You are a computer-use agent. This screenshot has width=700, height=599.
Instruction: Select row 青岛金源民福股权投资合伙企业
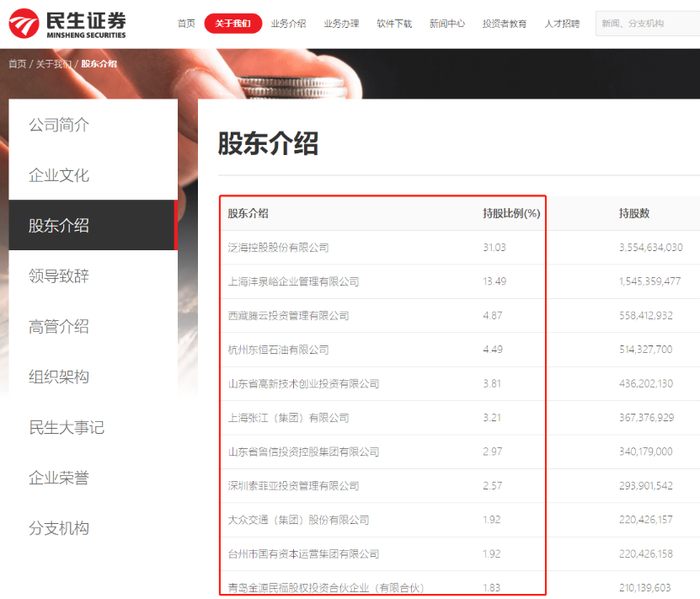(459, 585)
